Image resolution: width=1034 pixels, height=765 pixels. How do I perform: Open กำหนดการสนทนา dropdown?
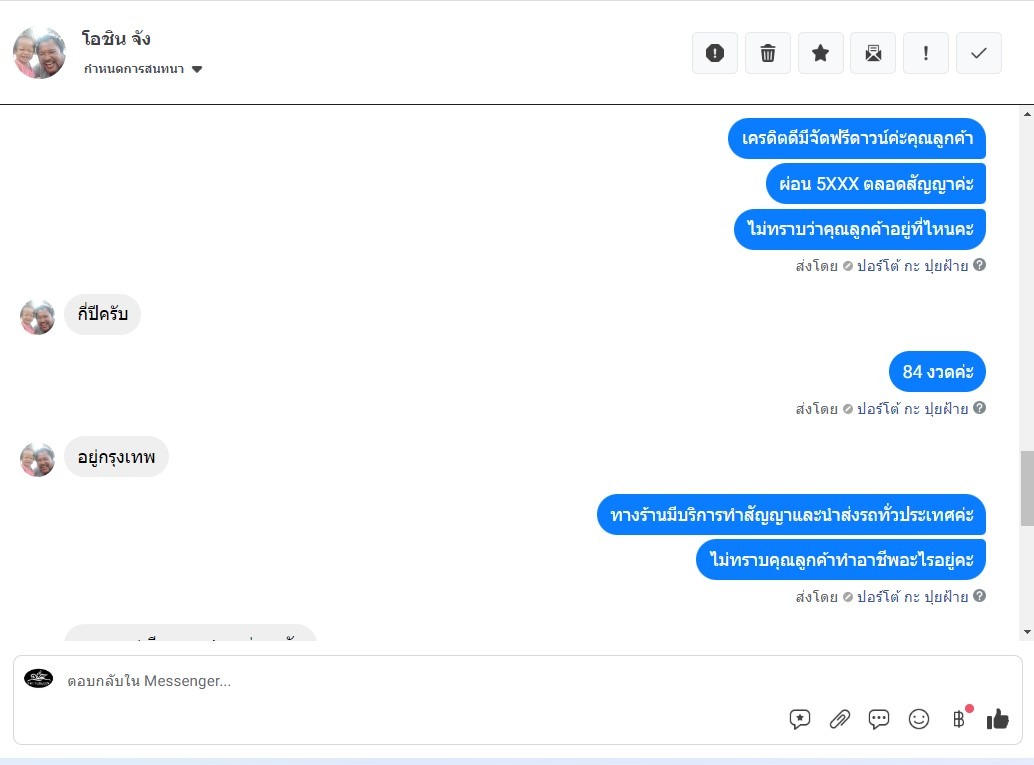[x=142, y=69]
